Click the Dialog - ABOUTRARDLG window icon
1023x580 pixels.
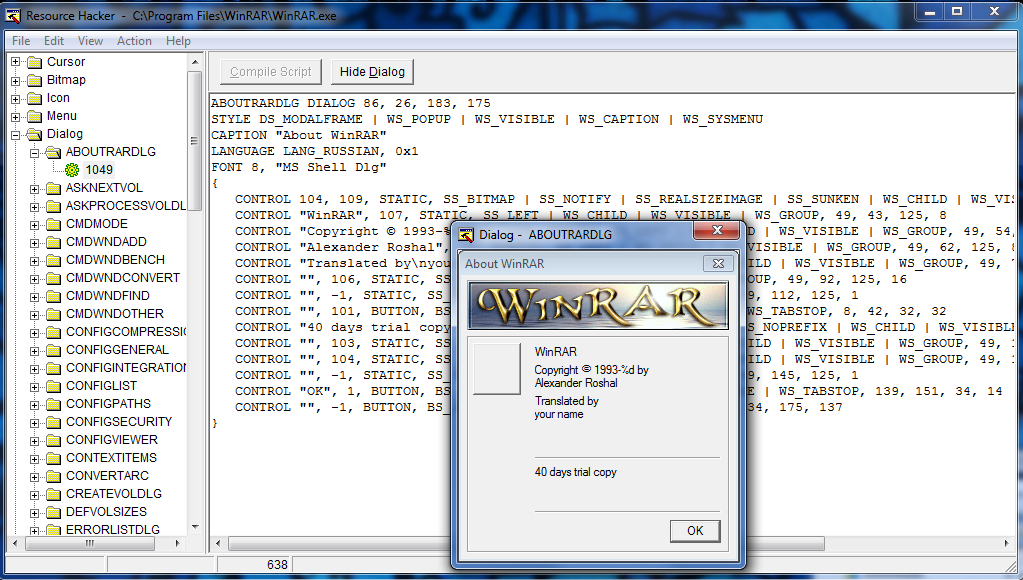(x=466, y=235)
